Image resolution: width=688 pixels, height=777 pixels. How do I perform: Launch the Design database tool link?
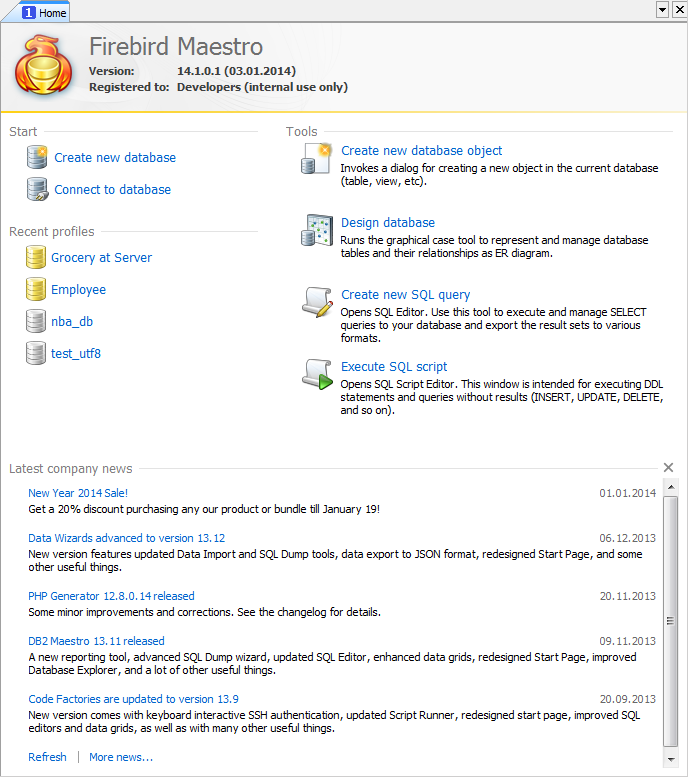[388, 222]
